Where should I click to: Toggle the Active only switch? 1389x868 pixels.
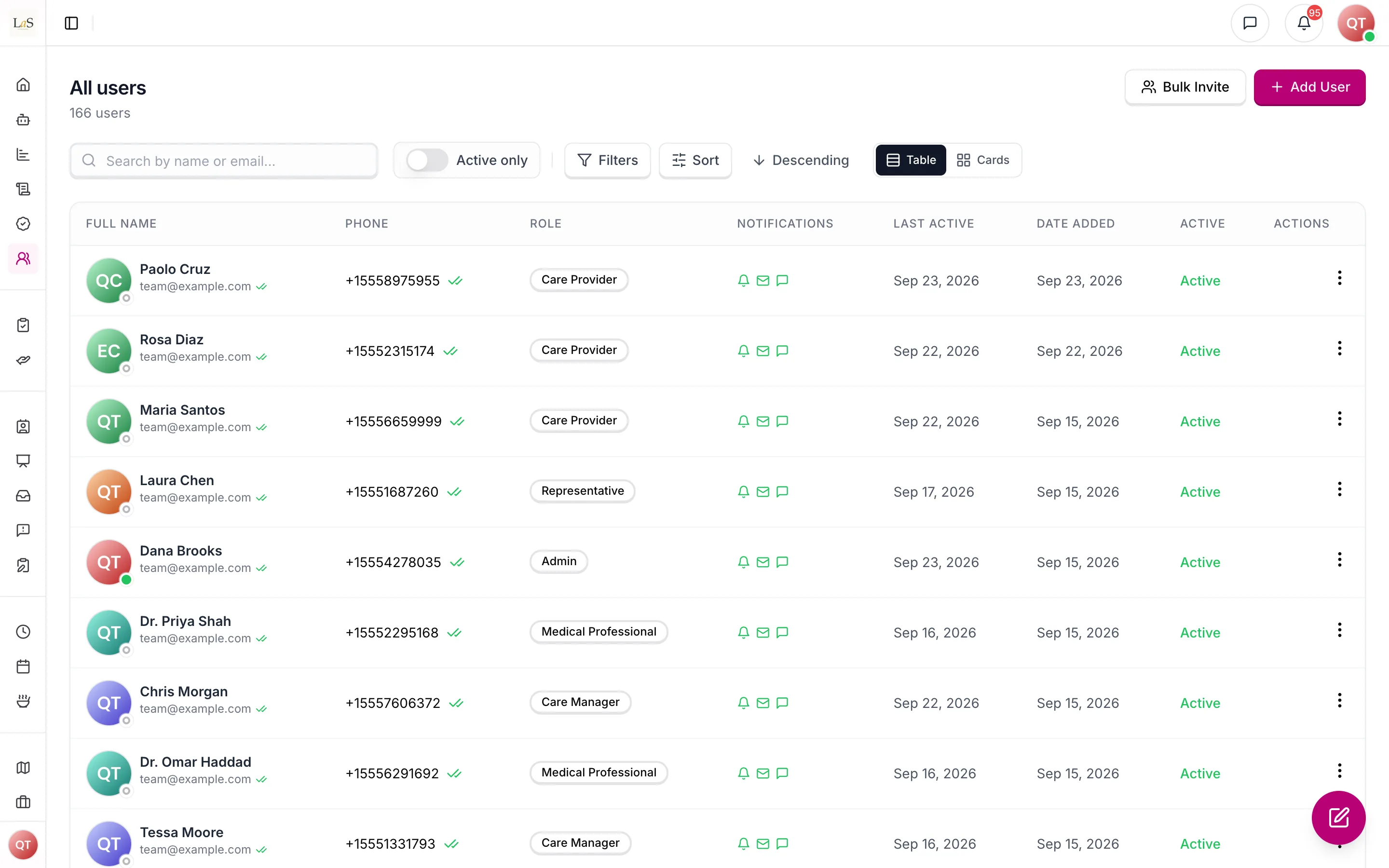click(427, 160)
